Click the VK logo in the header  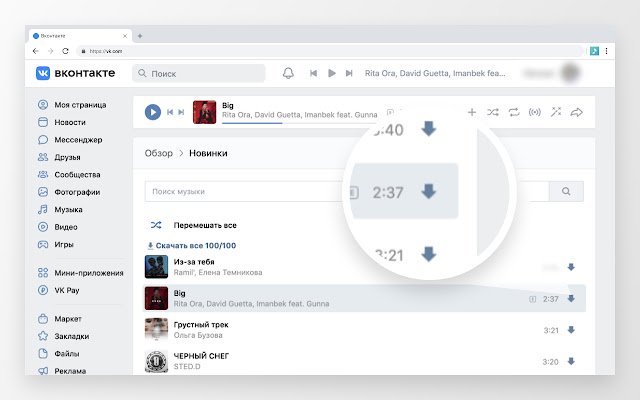coord(43,73)
